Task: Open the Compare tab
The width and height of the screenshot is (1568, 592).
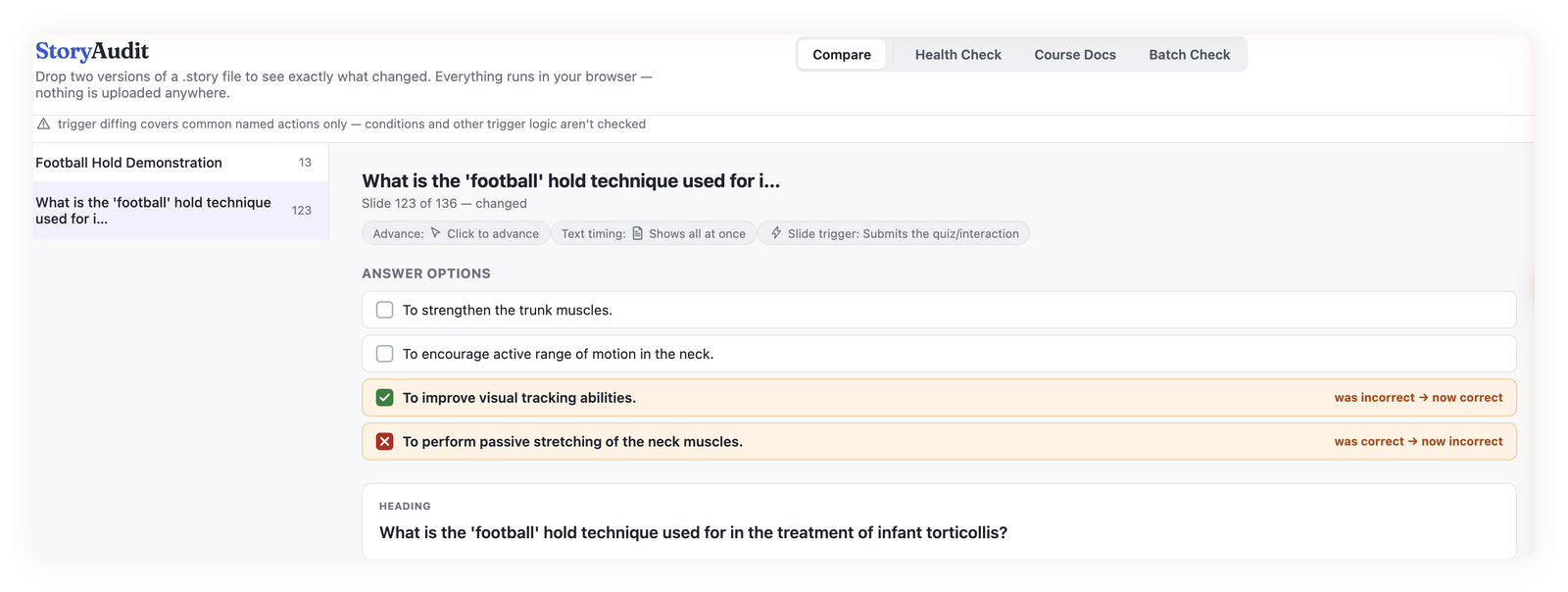Action: click(x=842, y=55)
